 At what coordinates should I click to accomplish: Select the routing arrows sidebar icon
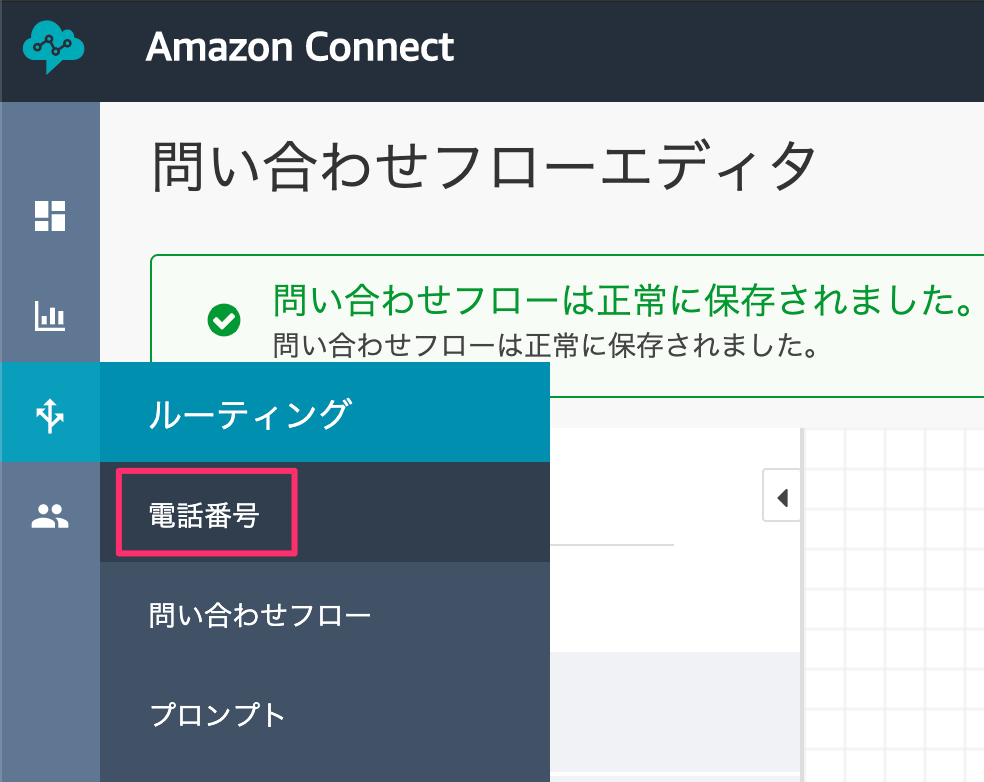(x=50, y=415)
